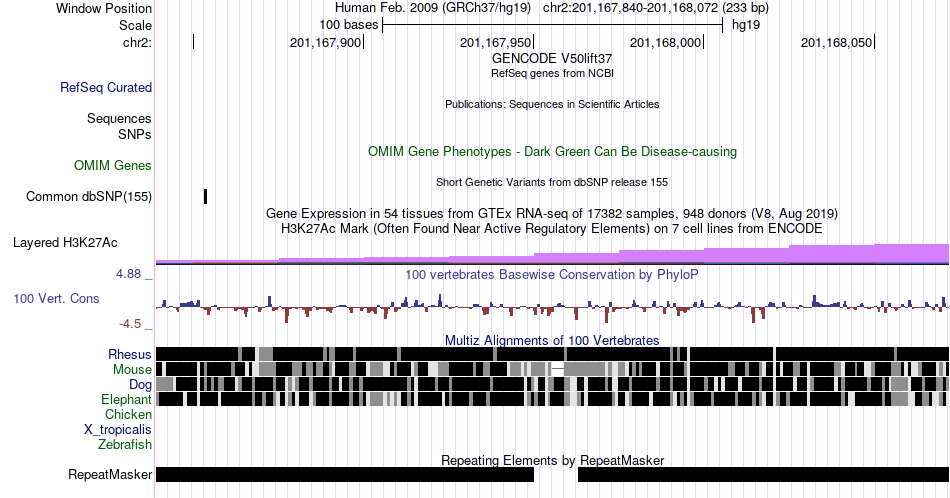Click the purple H3K27Ac signal graph
The height and width of the screenshot is (498, 950).
click(x=552, y=254)
